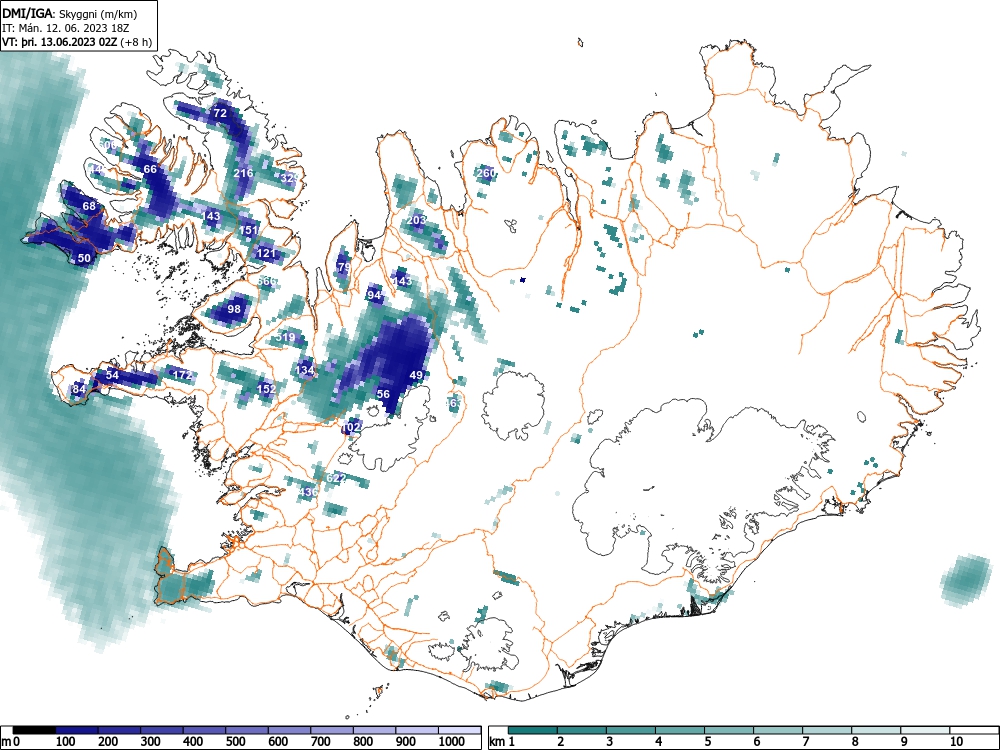
Task: Click the '84' value at peninsula tip
Action: (79, 389)
